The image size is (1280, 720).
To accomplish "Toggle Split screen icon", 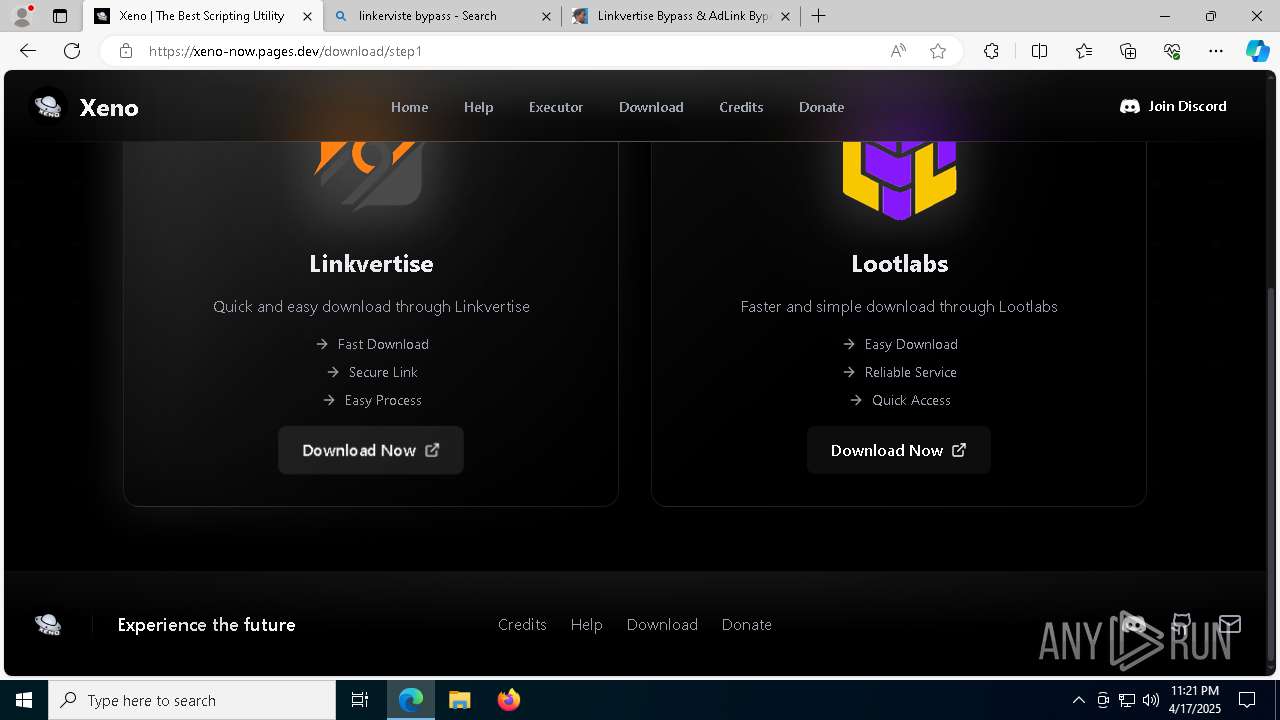I will (x=1039, y=51).
